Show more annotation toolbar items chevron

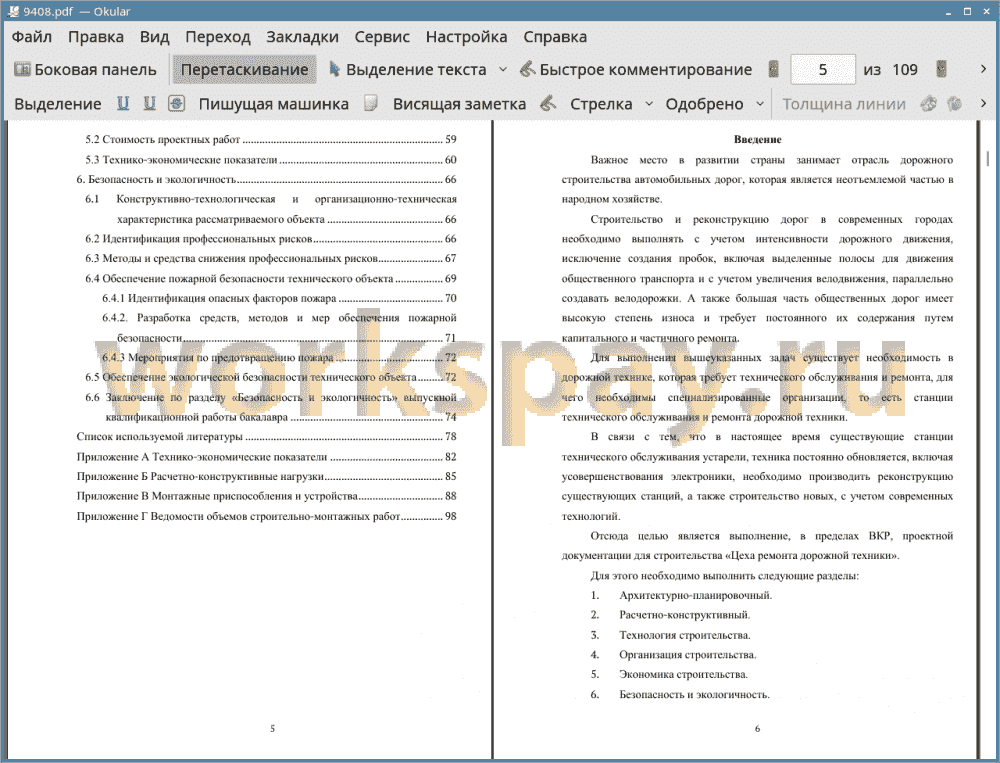983,103
